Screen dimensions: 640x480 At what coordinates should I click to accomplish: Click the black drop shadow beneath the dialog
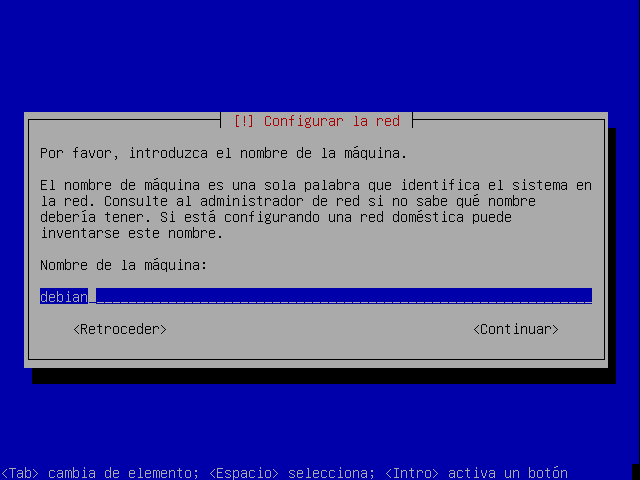coord(324,376)
